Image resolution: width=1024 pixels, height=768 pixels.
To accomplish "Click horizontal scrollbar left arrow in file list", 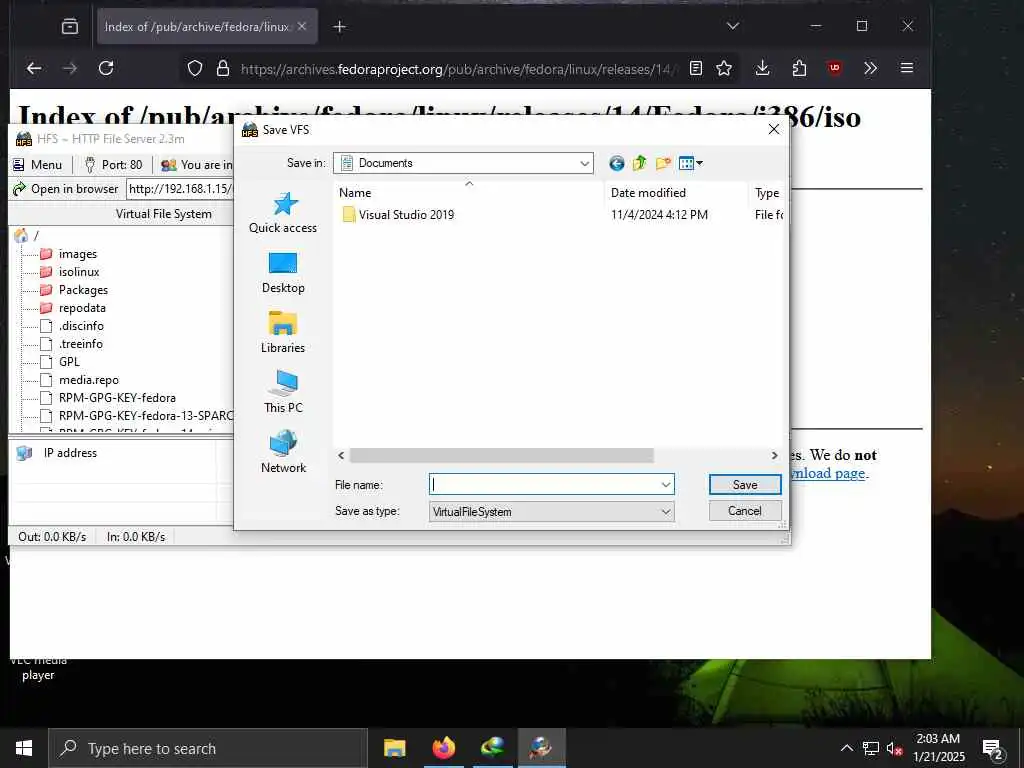I will pyautogui.click(x=341, y=455).
